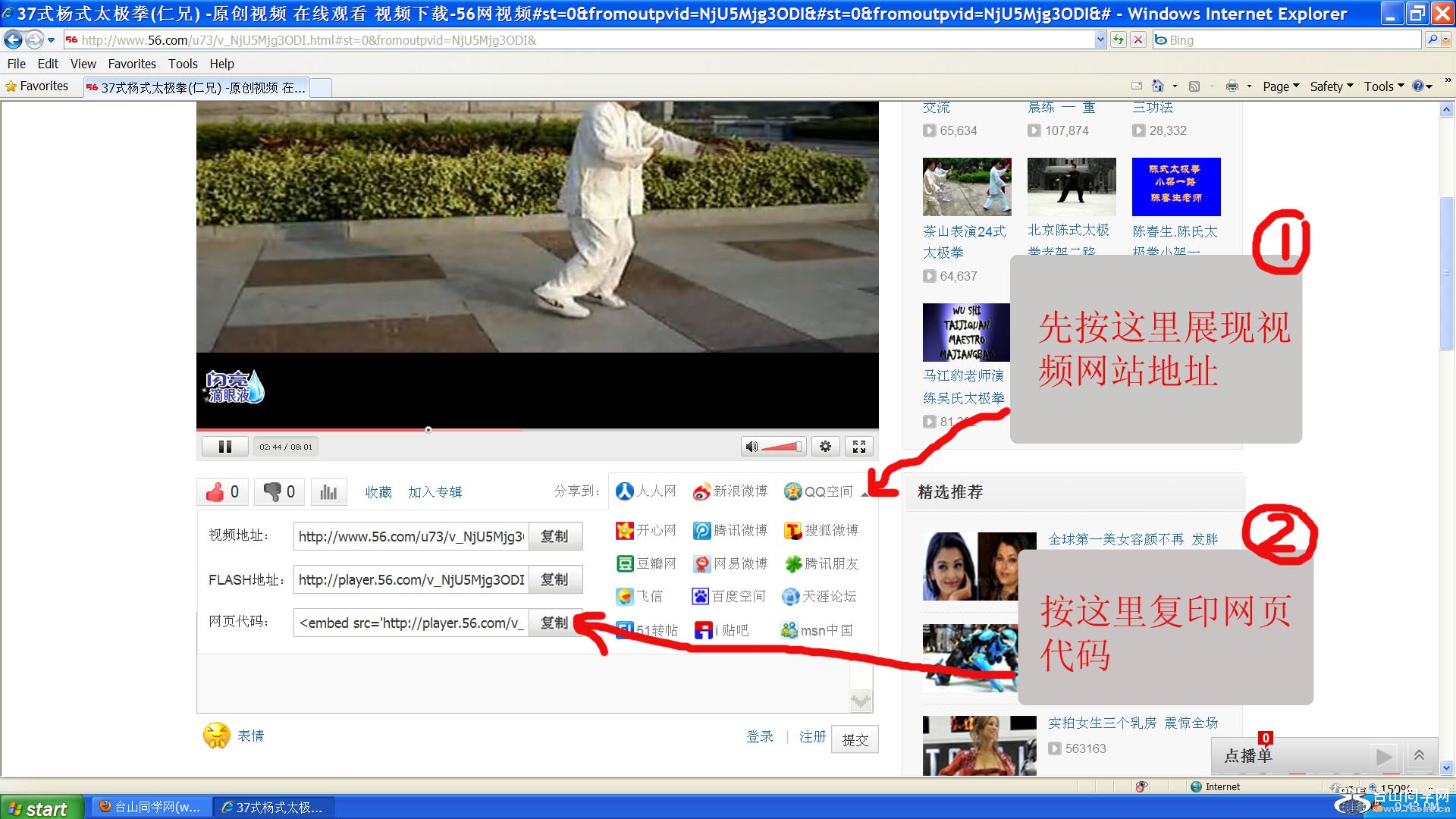Click the 加入专辑 link
1456x819 pixels.
tap(435, 492)
